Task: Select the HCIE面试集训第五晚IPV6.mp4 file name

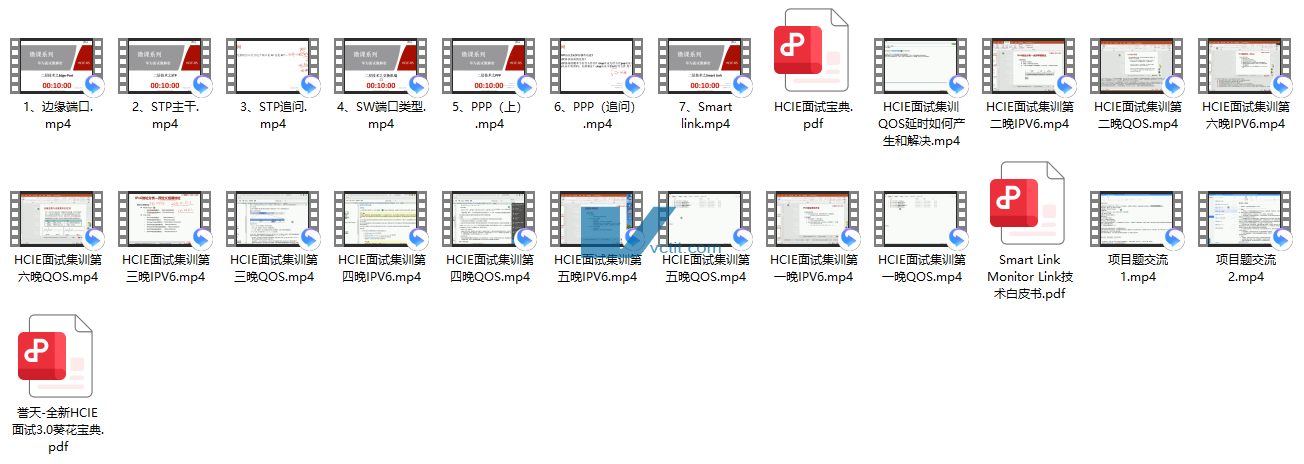Action: click(597, 269)
